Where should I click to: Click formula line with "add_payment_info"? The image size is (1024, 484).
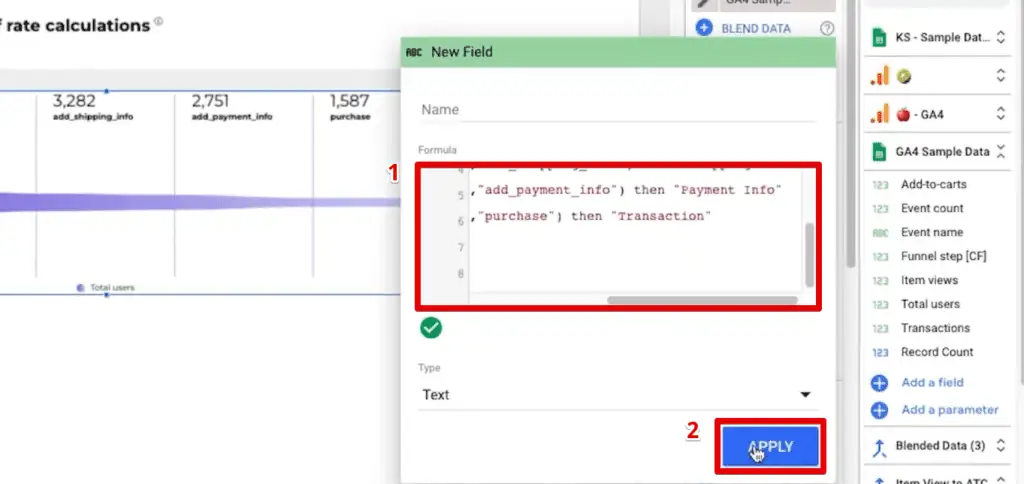tap(626, 190)
